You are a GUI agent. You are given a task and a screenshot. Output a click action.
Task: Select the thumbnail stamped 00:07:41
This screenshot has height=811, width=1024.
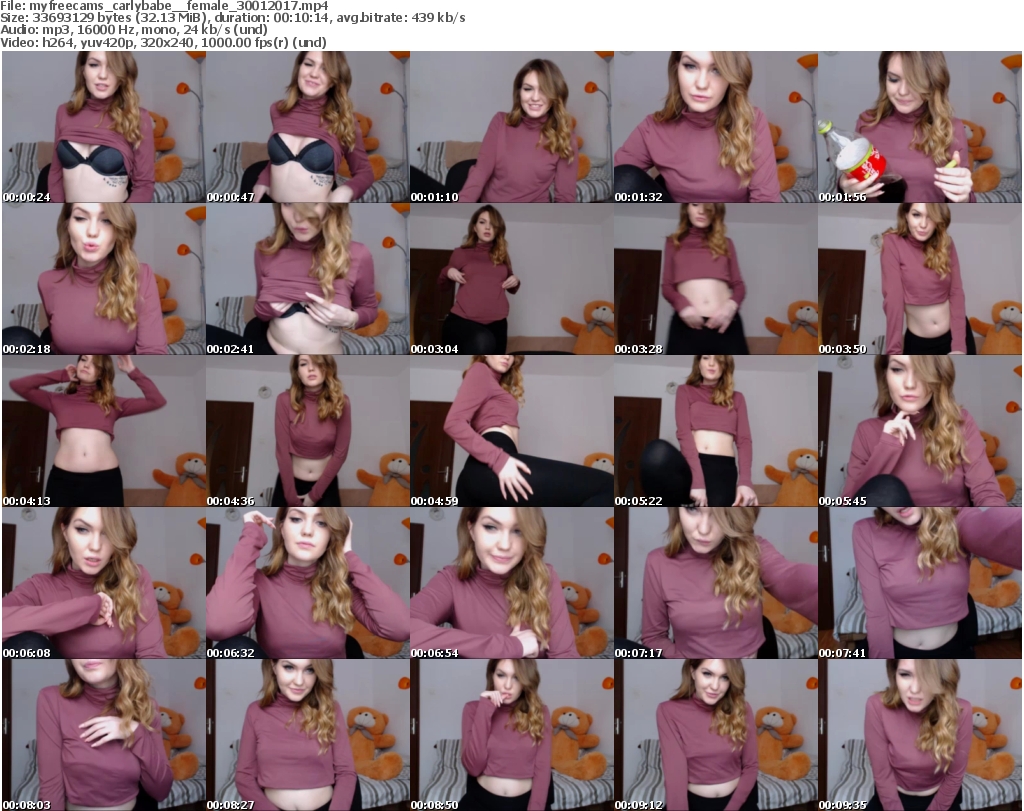point(920,582)
